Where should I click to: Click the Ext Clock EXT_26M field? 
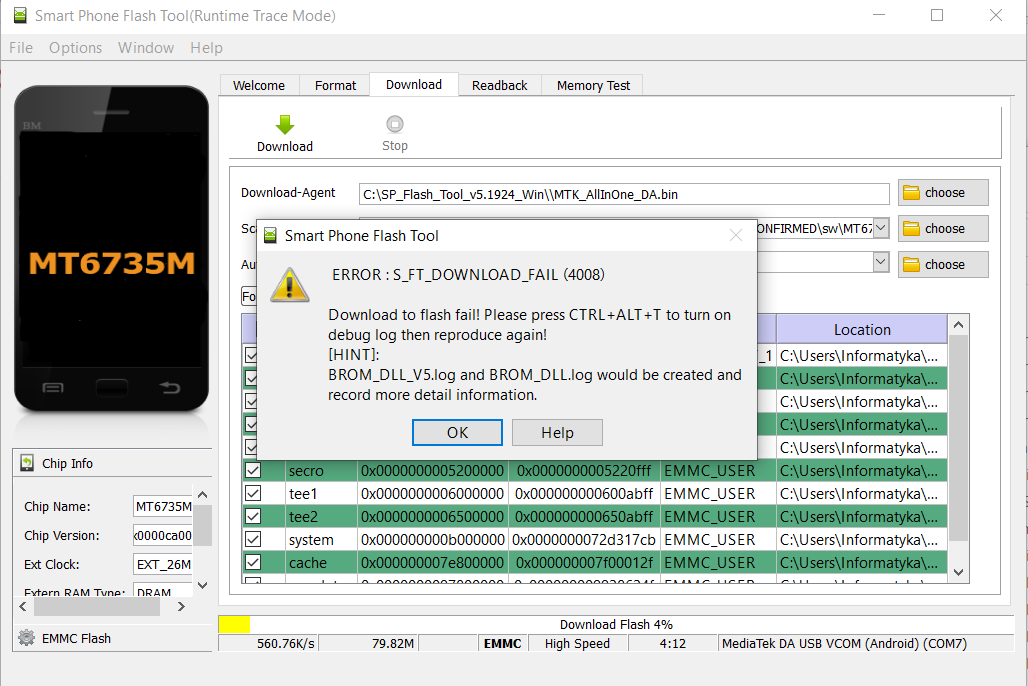[x=163, y=564]
